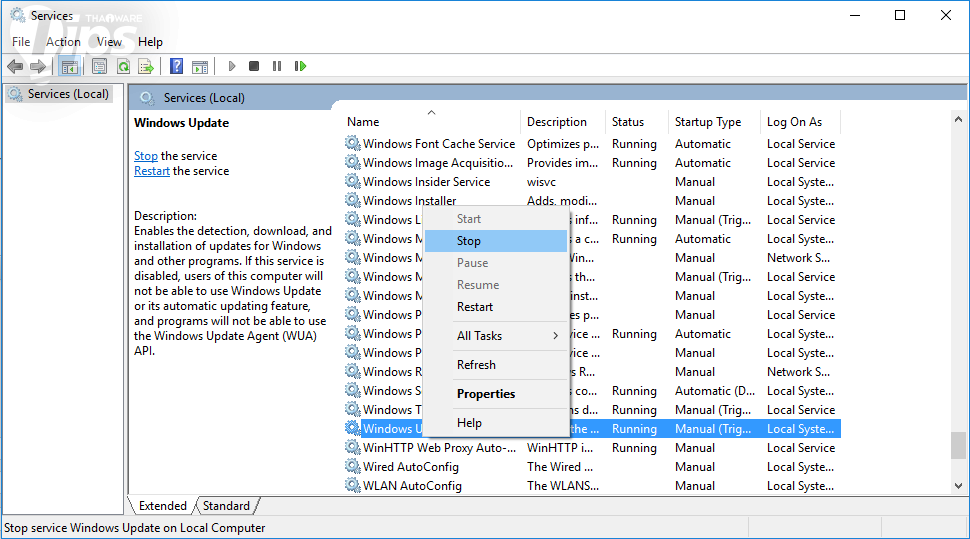The width and height of the screenshot is (970, 539).
Task: Click the vertical scrollbar thumb
Action: [958, 446]
